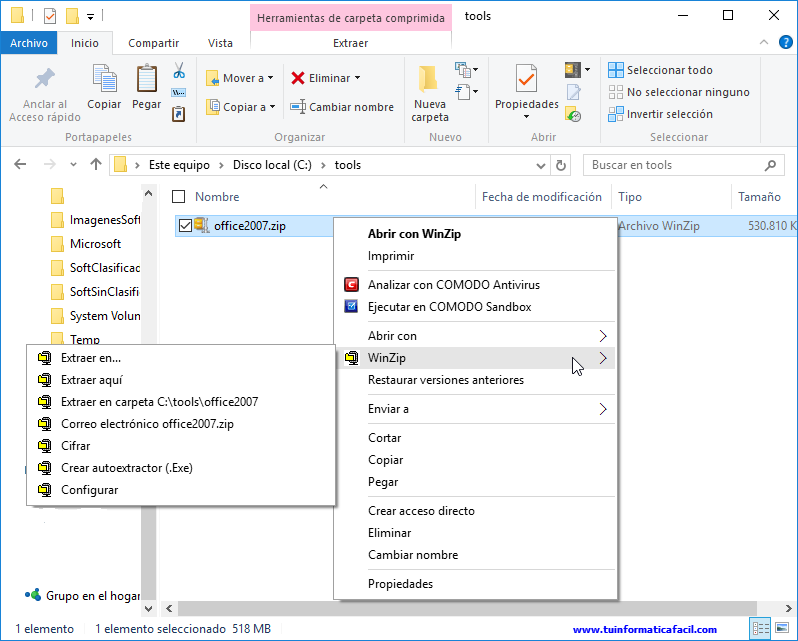Switch to details view icon in status bar
This screenshot has width=798, height=641.
[x=761, y=628]
